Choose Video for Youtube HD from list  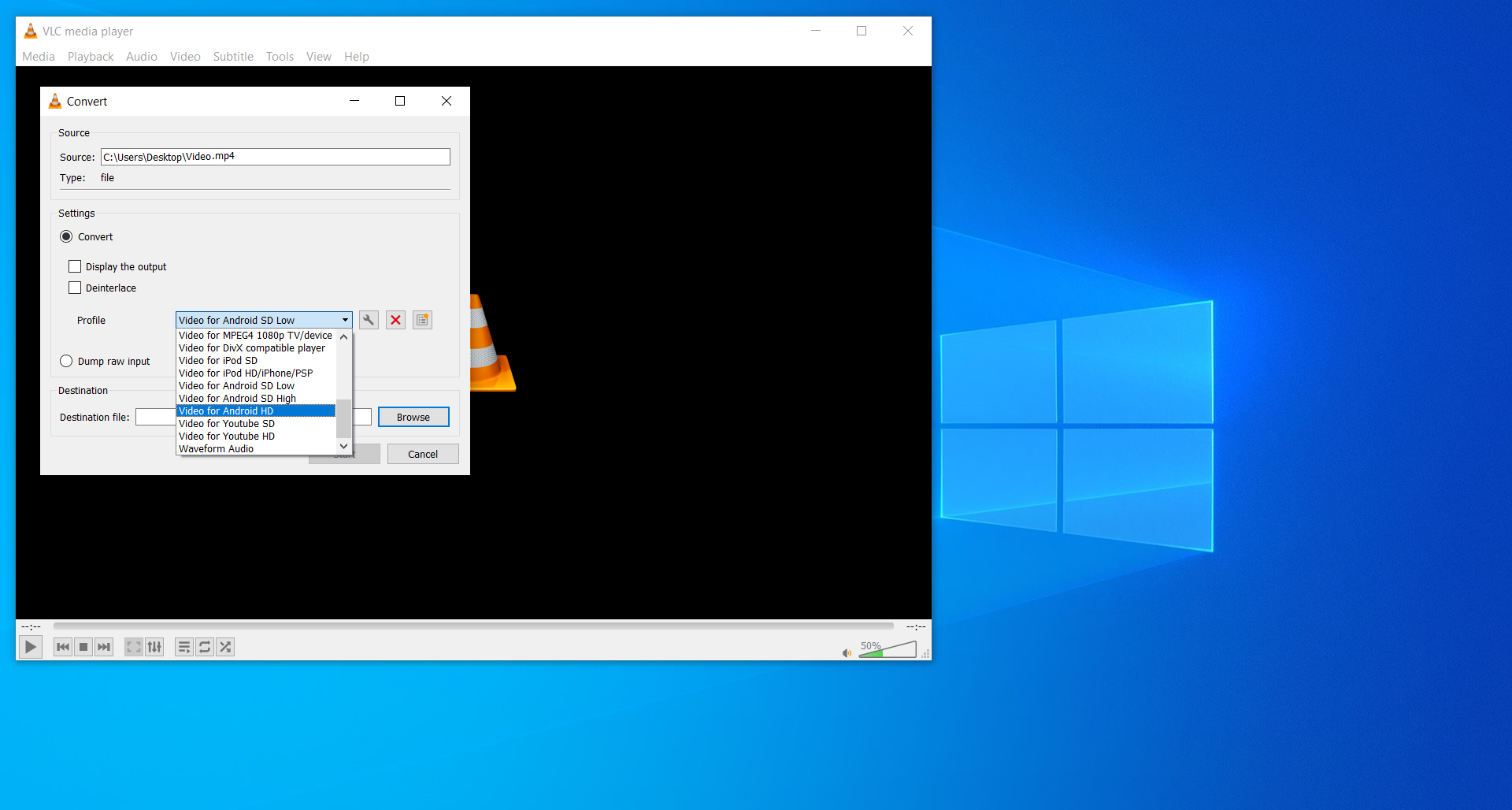(x=227, y=437)
